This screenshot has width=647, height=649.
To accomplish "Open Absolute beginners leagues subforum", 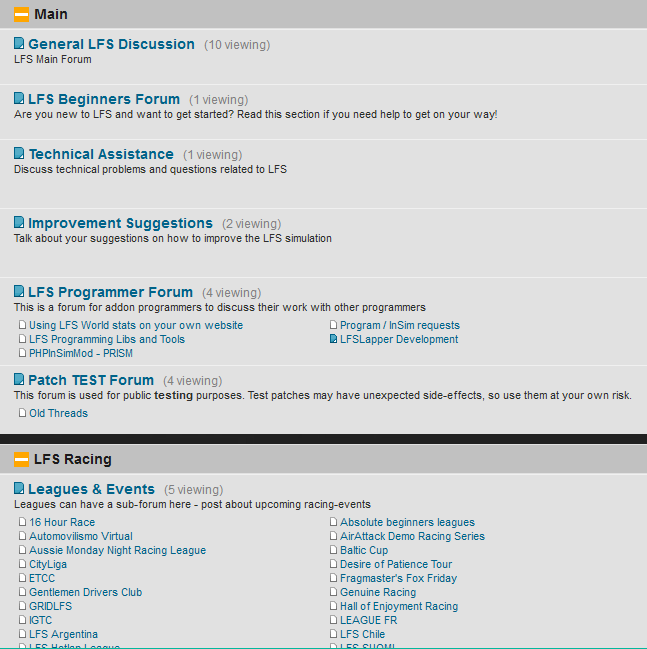I will coord(407,522).
